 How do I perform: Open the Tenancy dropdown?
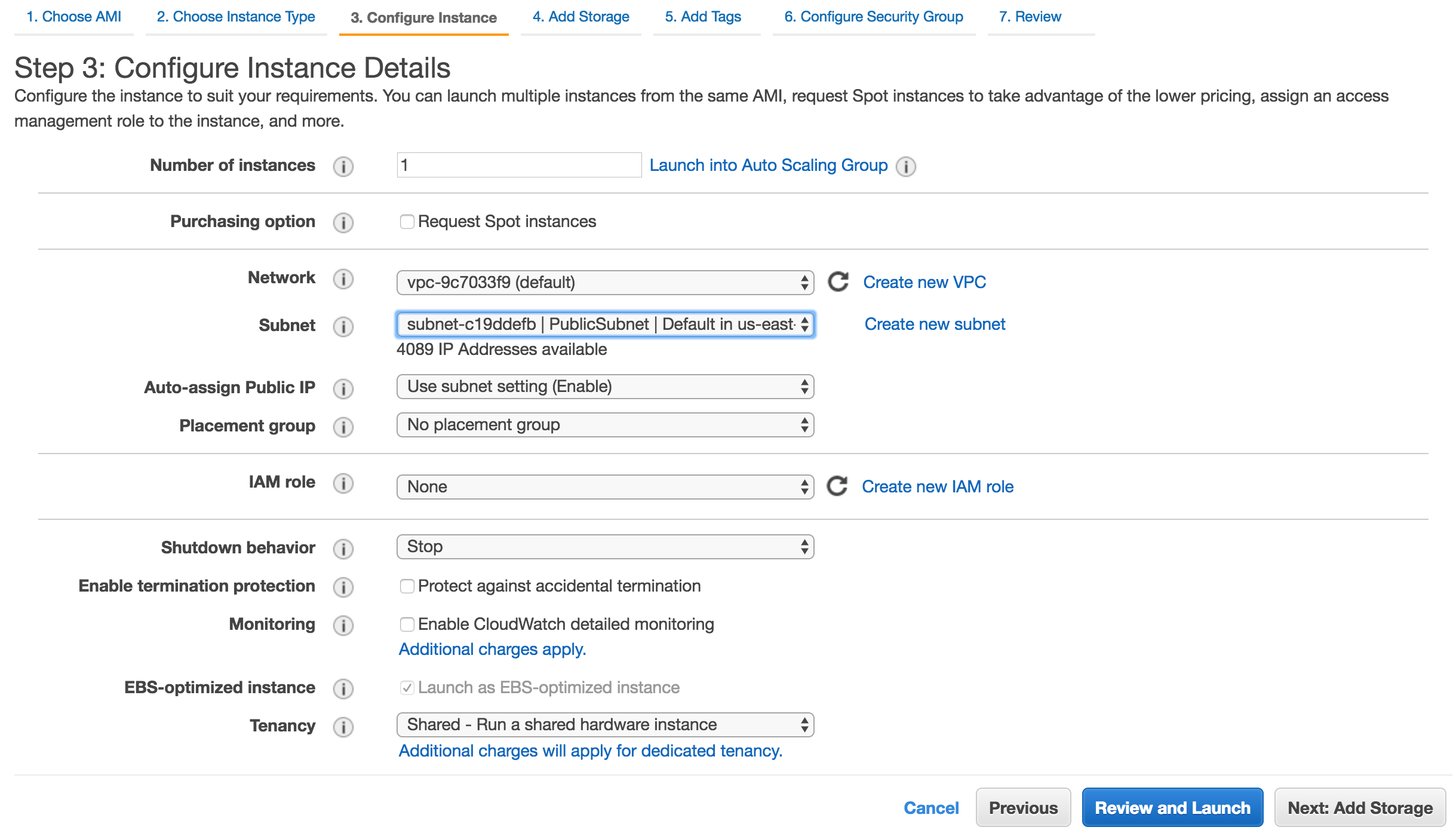pos(604,725)
